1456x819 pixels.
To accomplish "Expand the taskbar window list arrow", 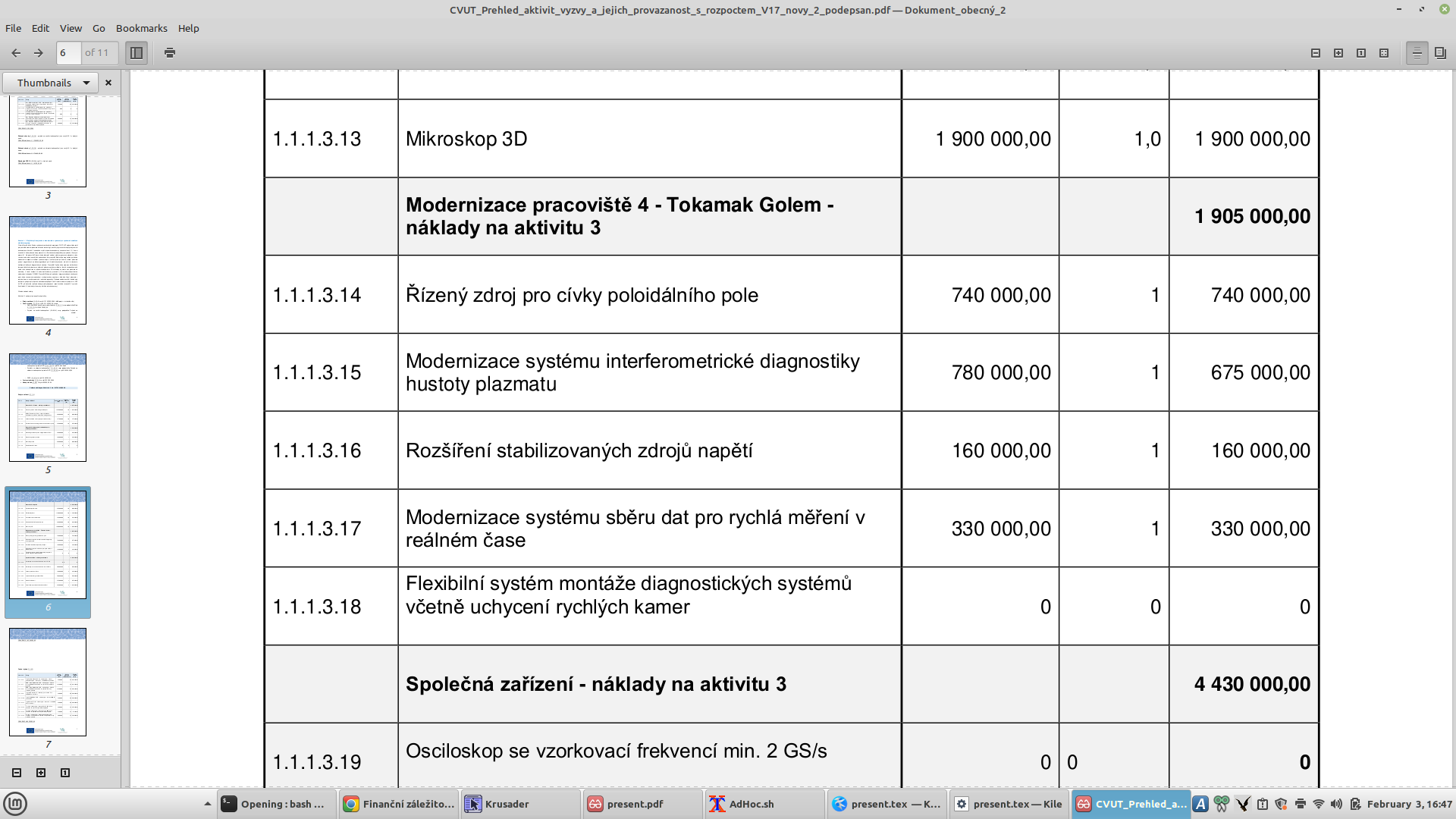I will tap(207, 804).
